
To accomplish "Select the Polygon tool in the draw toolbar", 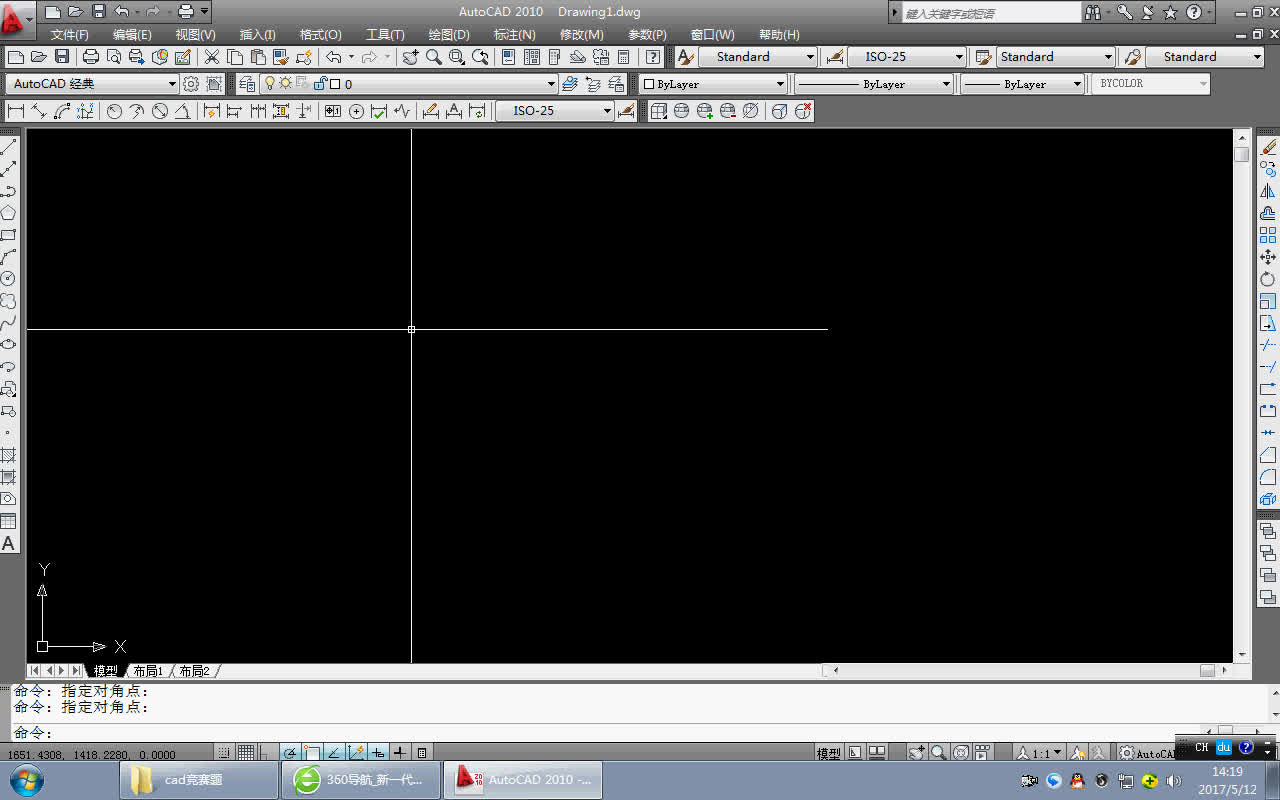I will 8,212.
